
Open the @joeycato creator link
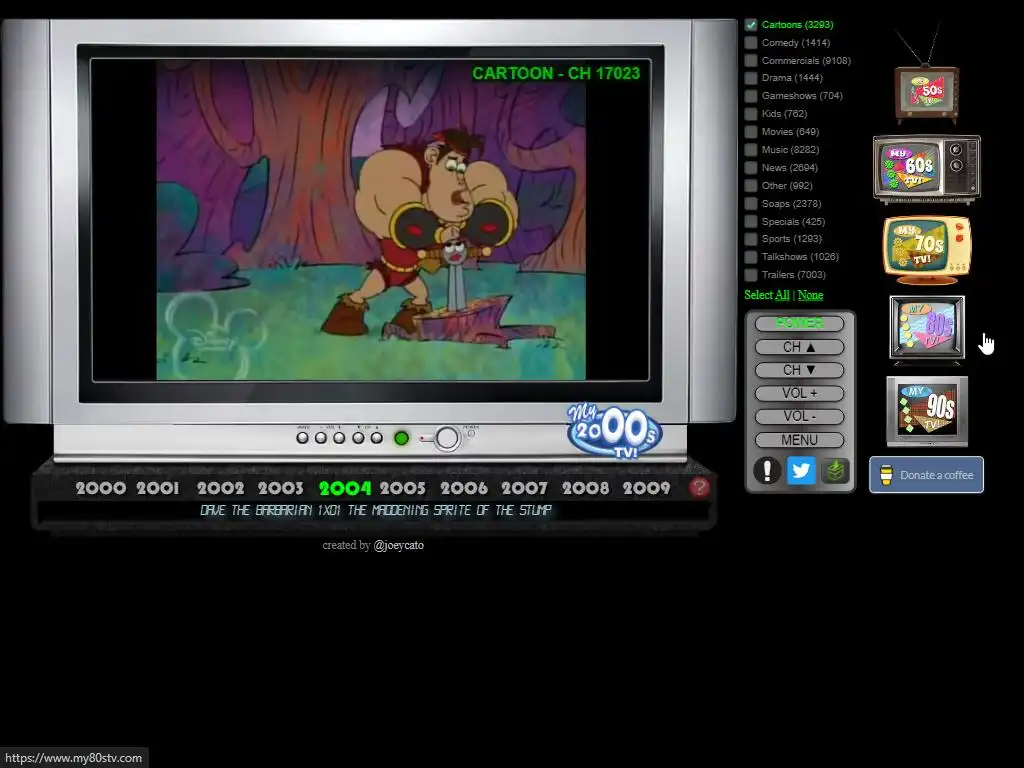(398, 545)
